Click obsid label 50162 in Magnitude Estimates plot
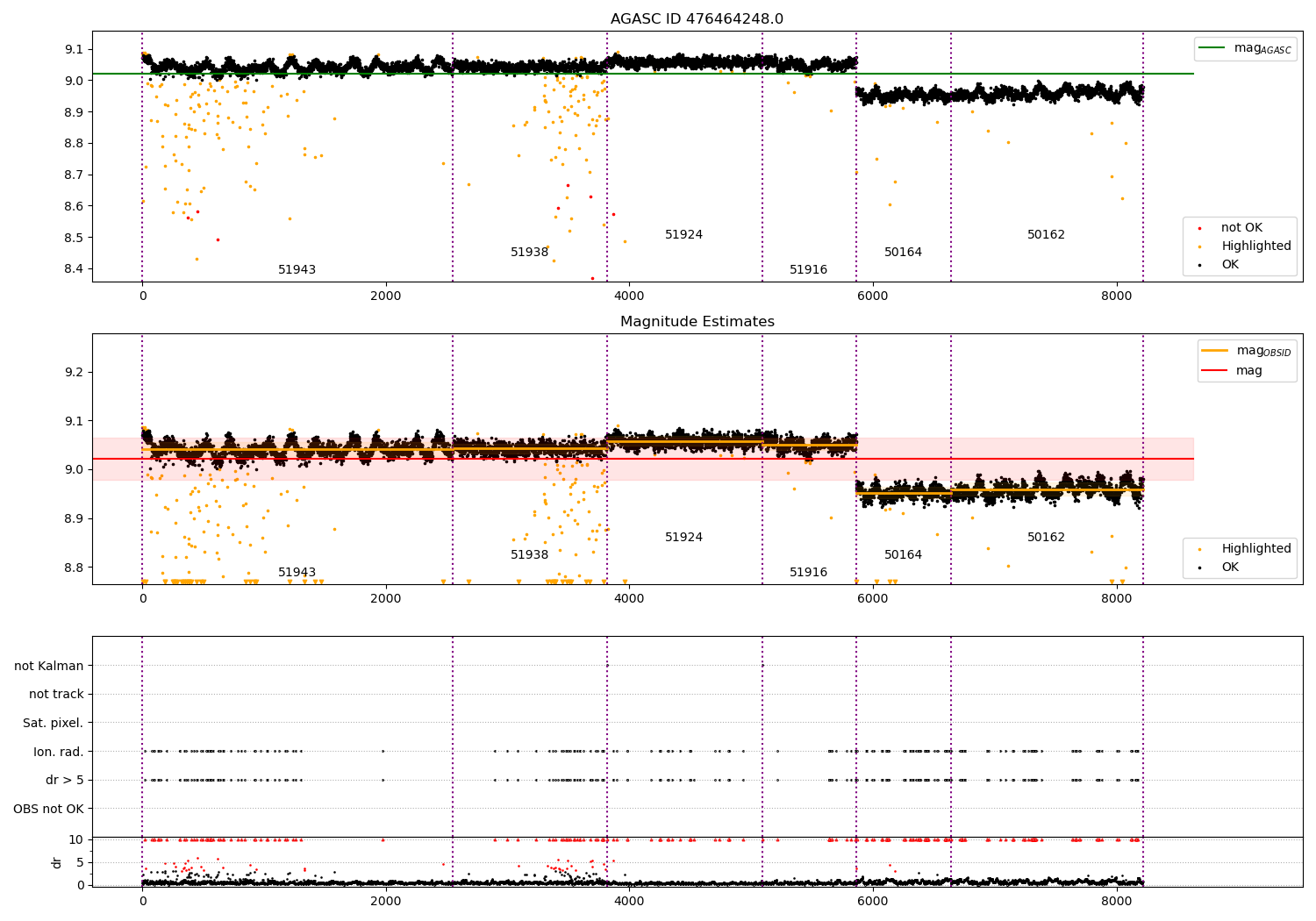This screenshot has height=921, width=1316. click(1046, 538)
